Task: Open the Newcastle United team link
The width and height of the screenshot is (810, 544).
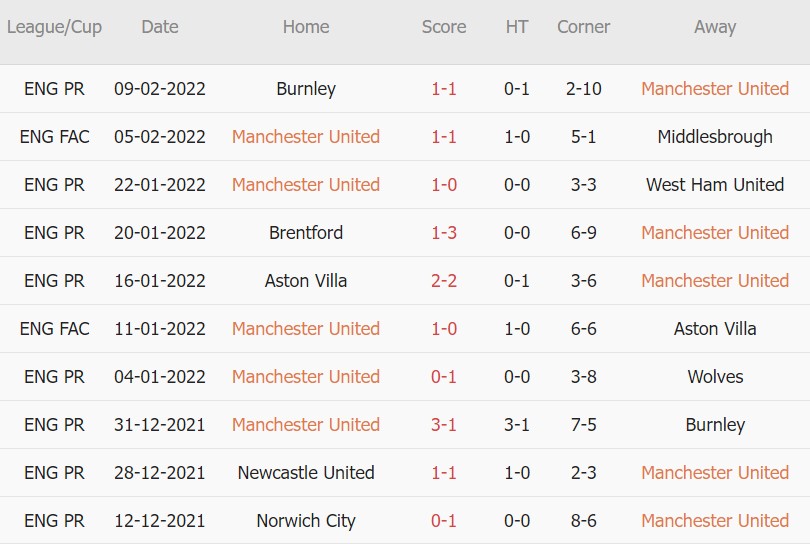Action: point(306,473)
